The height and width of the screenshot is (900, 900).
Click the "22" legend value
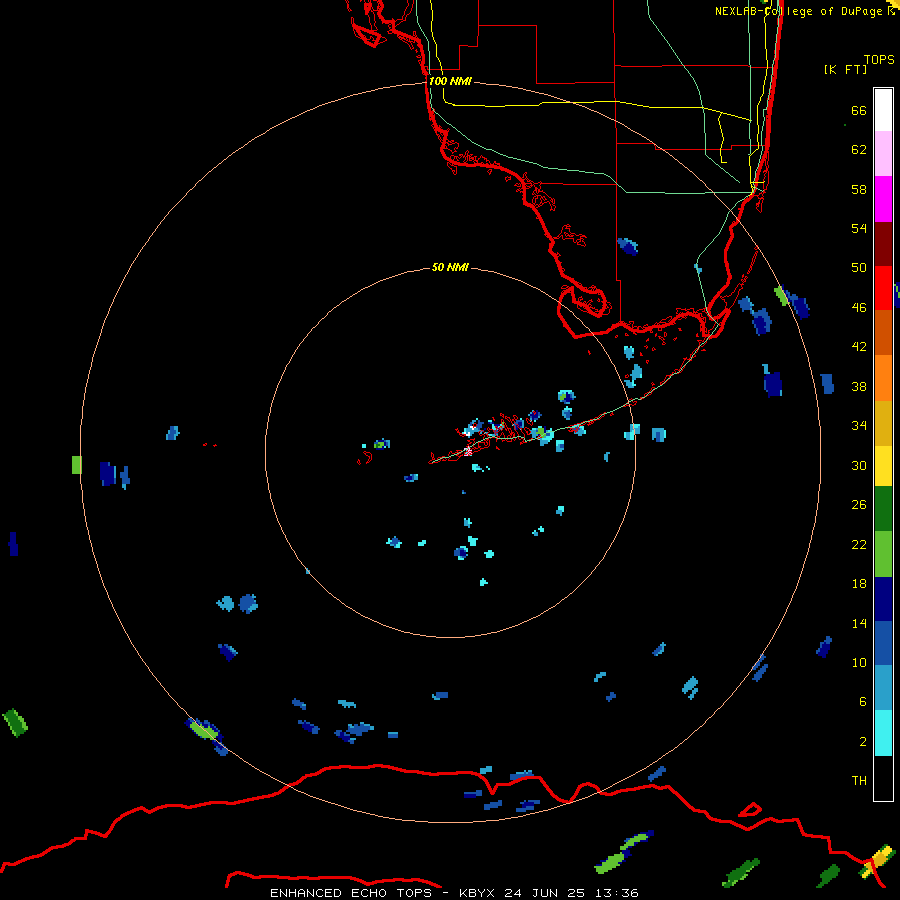(x=859, y=545)
